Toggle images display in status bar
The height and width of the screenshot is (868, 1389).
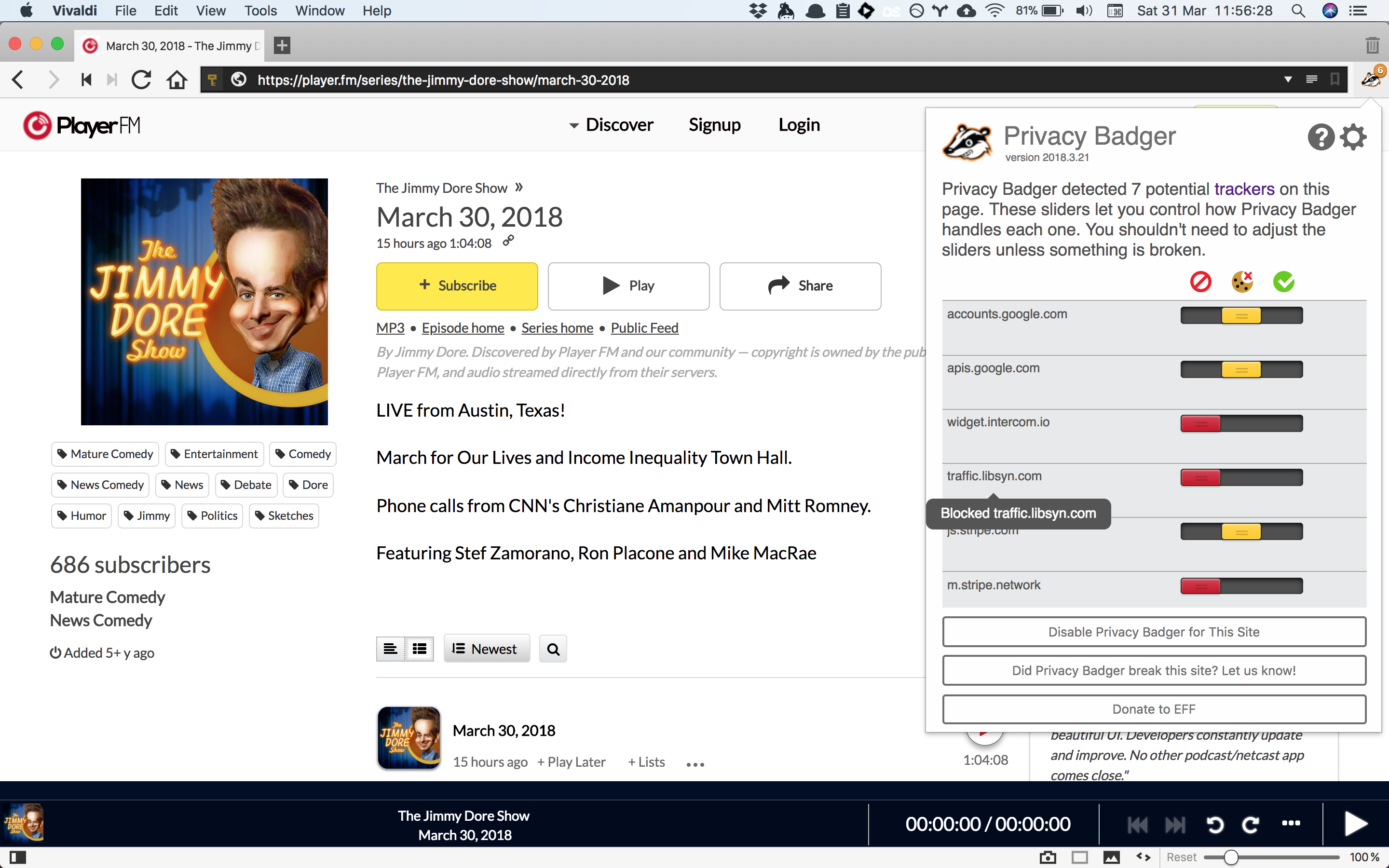point(1112,857)
